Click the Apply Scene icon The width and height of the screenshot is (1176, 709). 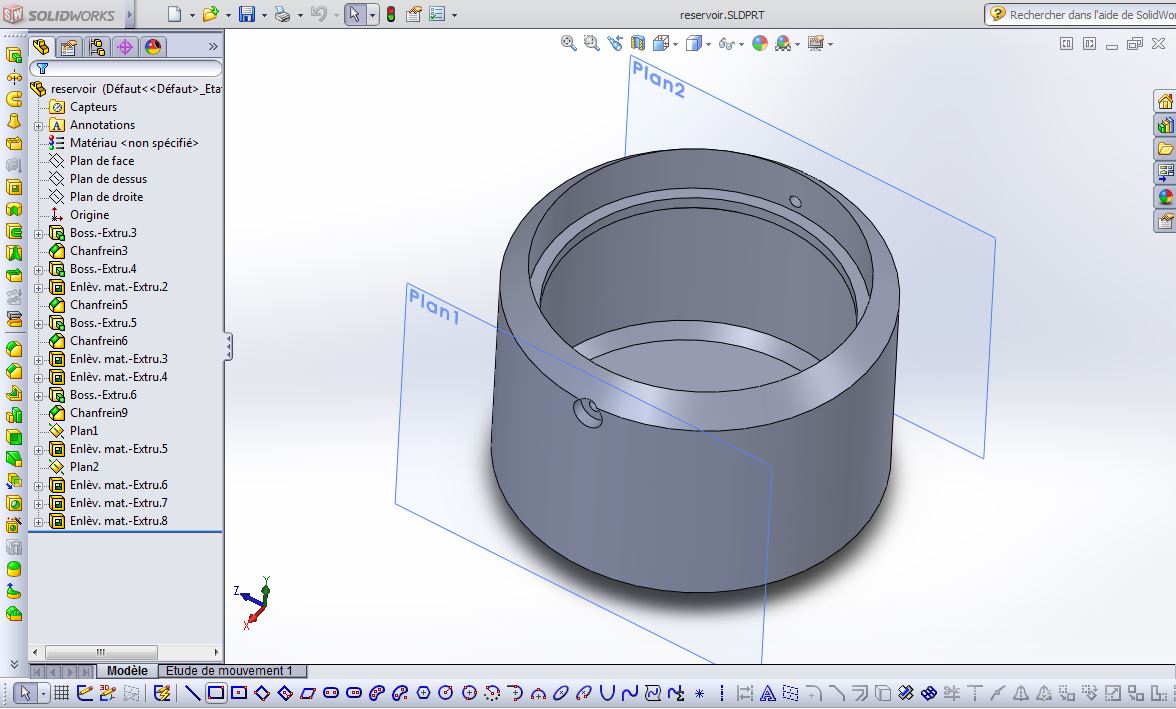click(783, 44)
